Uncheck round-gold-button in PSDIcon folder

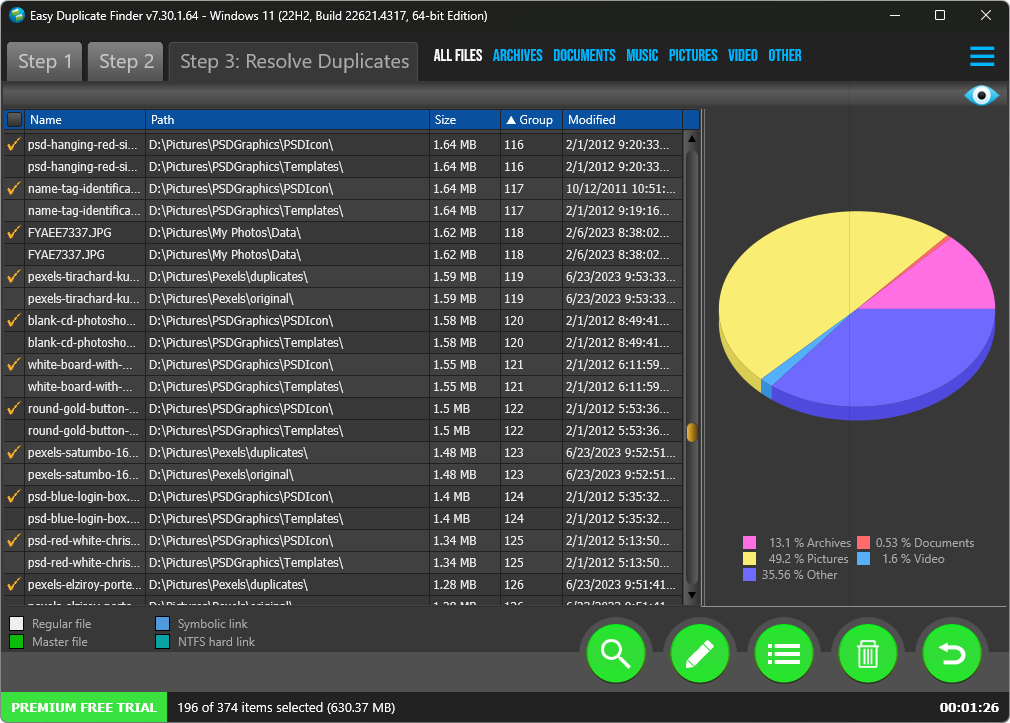[x=14, y=409]
